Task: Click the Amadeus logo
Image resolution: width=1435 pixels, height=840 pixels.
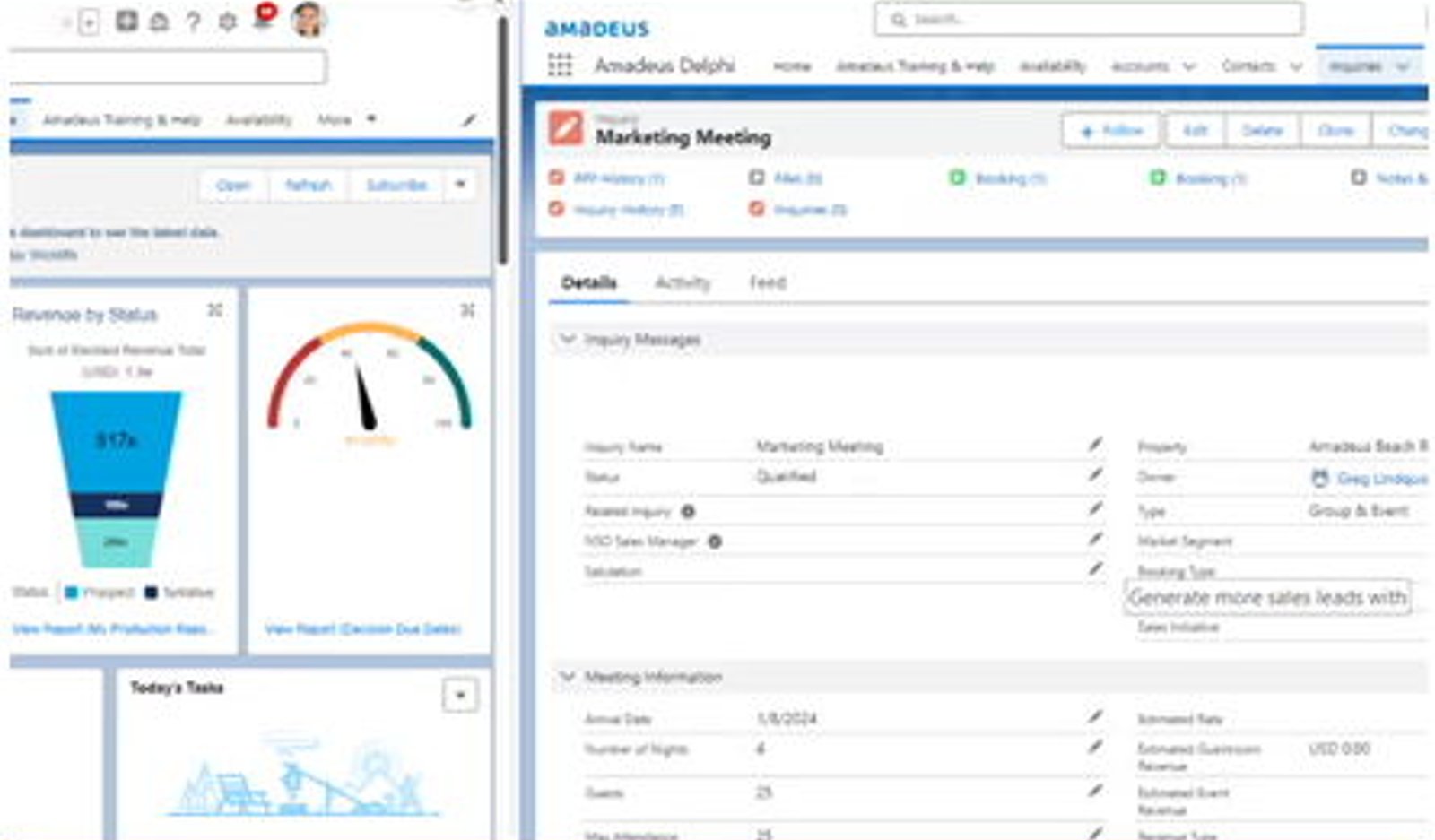Action: [596, 29]
